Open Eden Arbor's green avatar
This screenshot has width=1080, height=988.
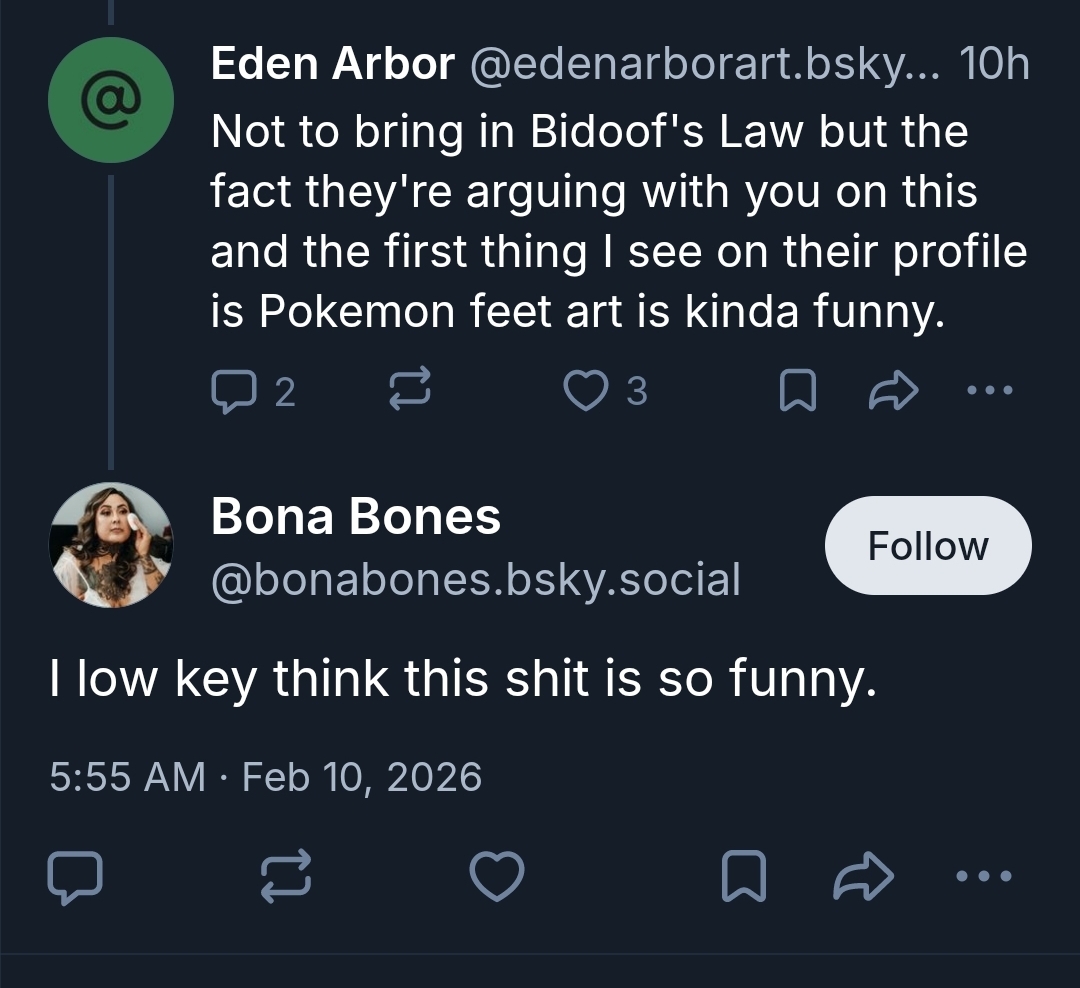click(x=110, y=100)
